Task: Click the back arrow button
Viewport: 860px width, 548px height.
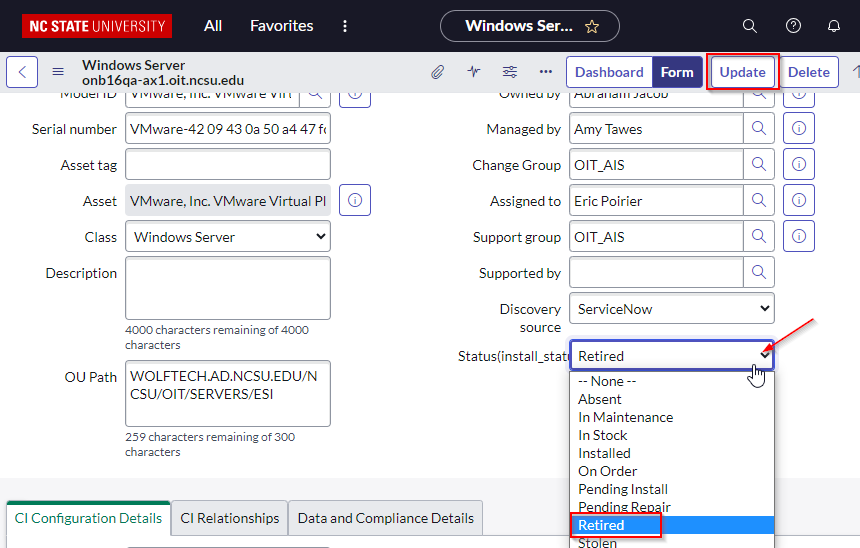Action: (22, 72)
